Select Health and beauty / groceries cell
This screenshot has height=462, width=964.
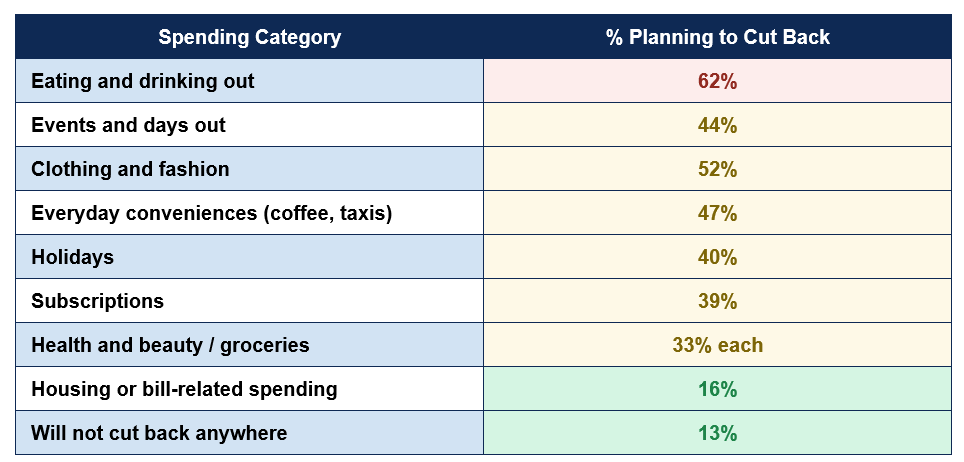point(250,345)
